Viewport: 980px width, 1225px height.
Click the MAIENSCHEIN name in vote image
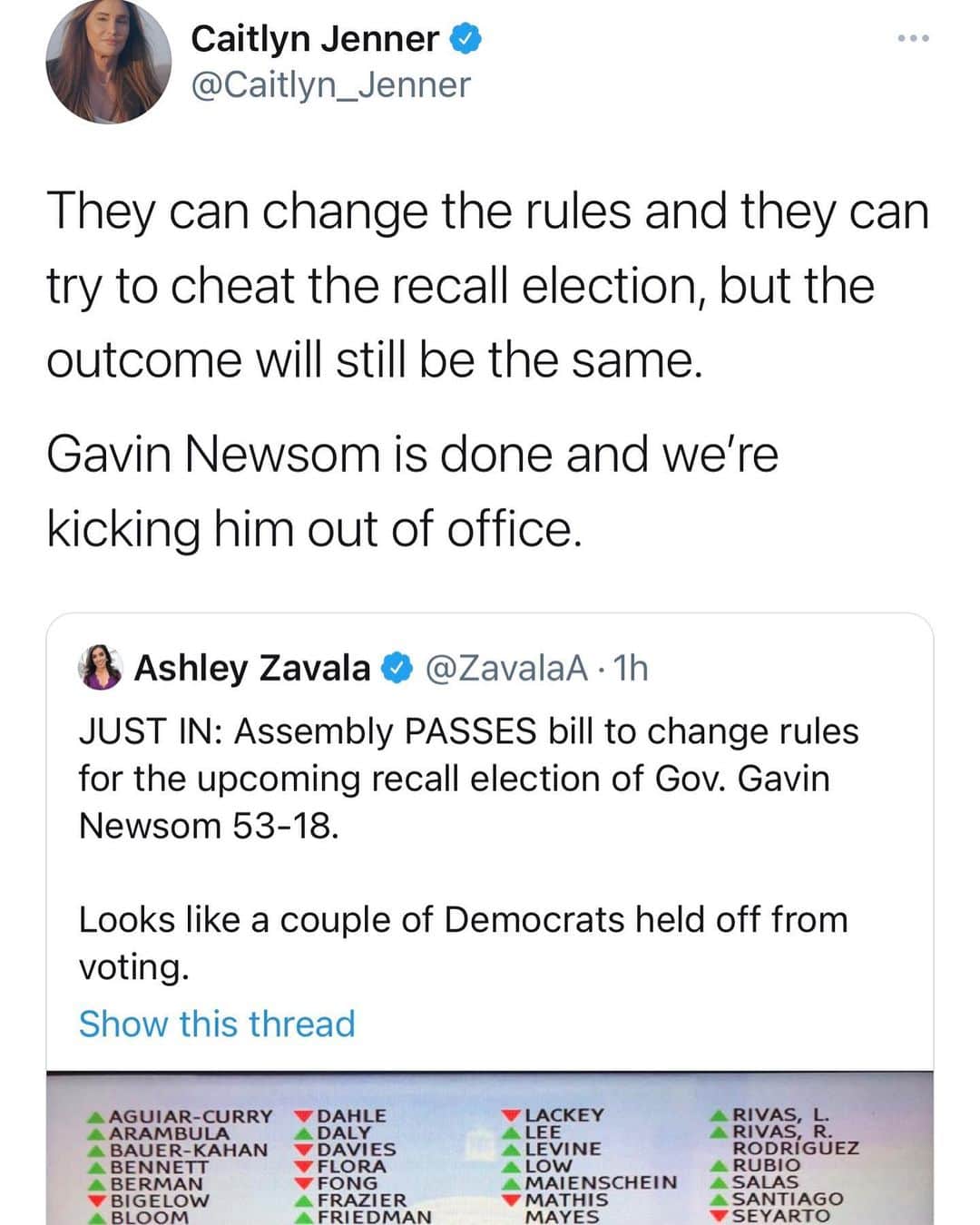pyautogui.click(x=602, y=1182)
